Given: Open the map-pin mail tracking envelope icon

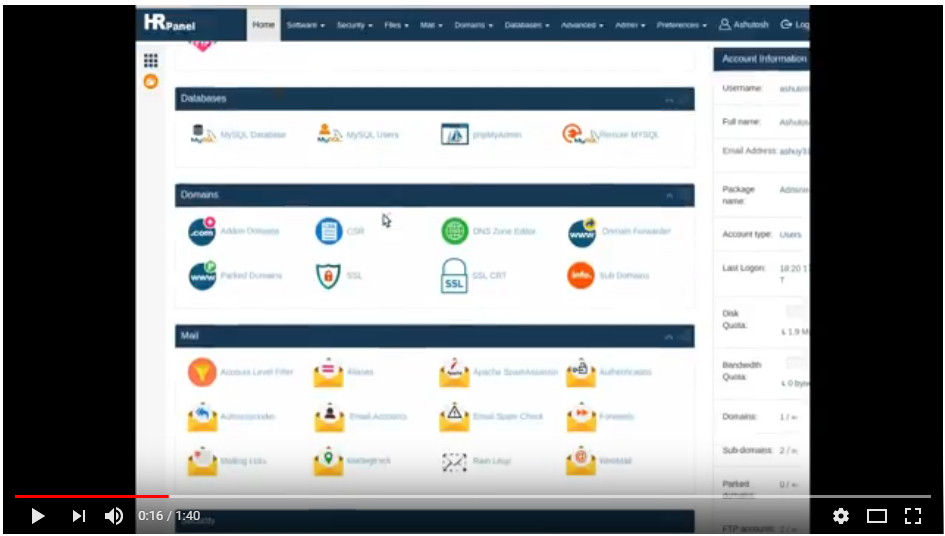Looking at the screenshot, I should click(328, 461).
